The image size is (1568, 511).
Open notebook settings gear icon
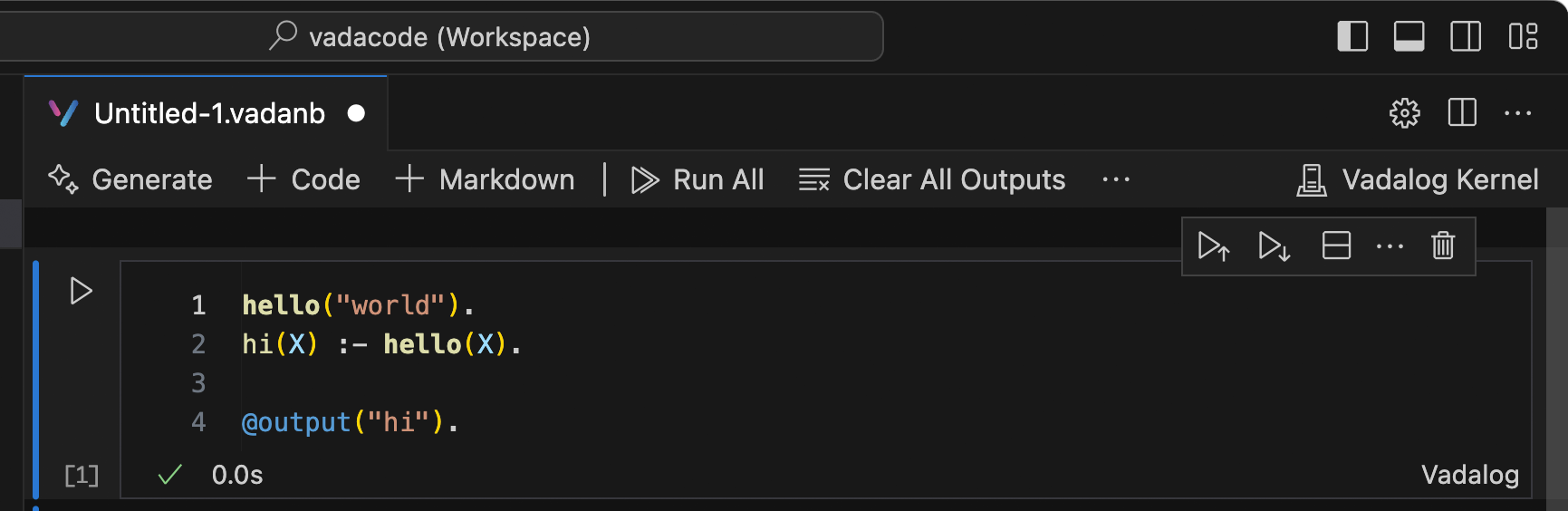click(1405, 113)
